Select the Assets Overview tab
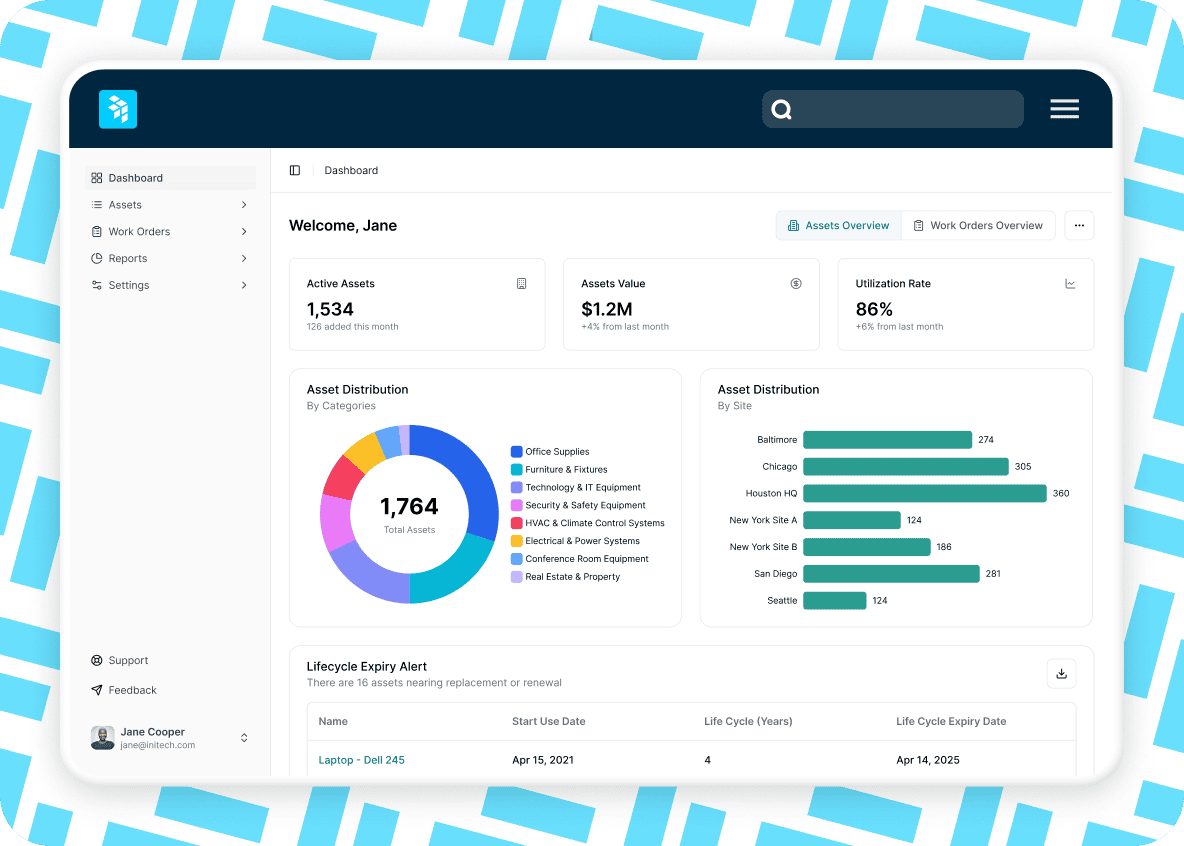 click(x=838, y=225)
